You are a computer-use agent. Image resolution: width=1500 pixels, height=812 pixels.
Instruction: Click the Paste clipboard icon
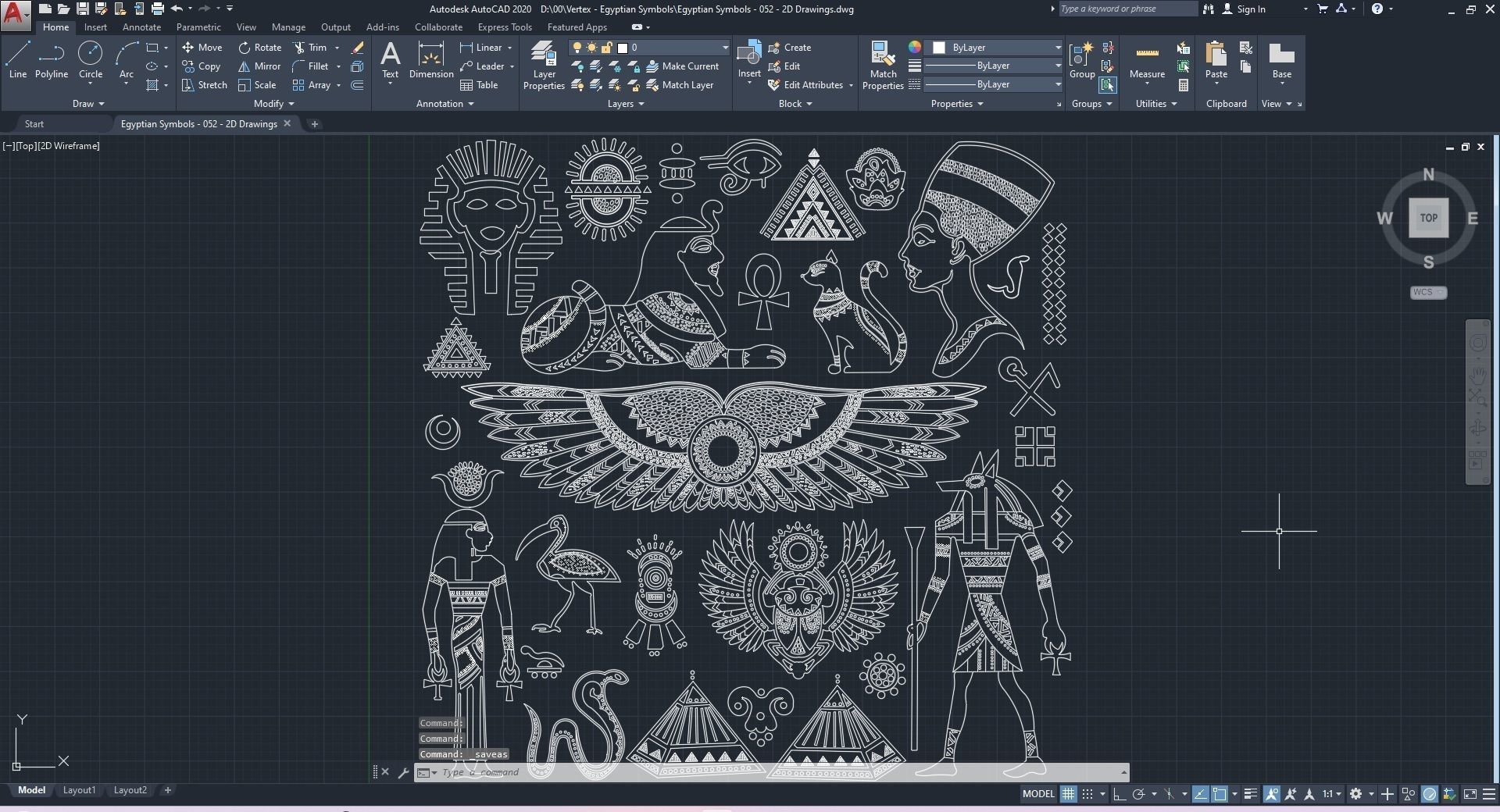tap(1216, 60)
